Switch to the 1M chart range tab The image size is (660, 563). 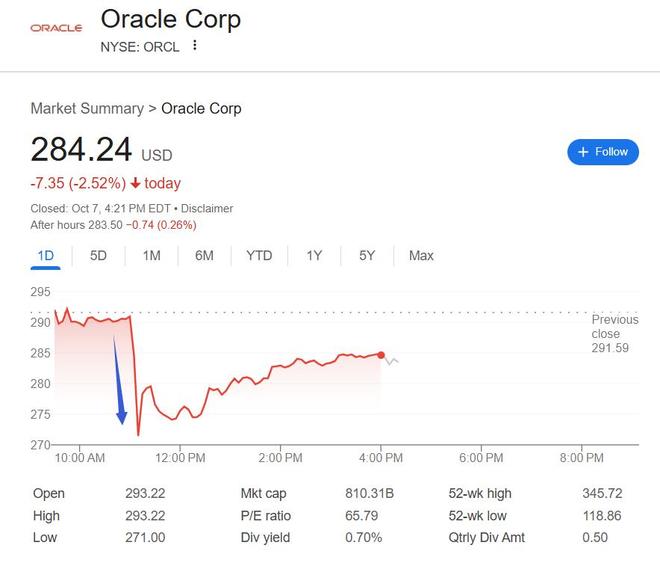pos(151,256)
